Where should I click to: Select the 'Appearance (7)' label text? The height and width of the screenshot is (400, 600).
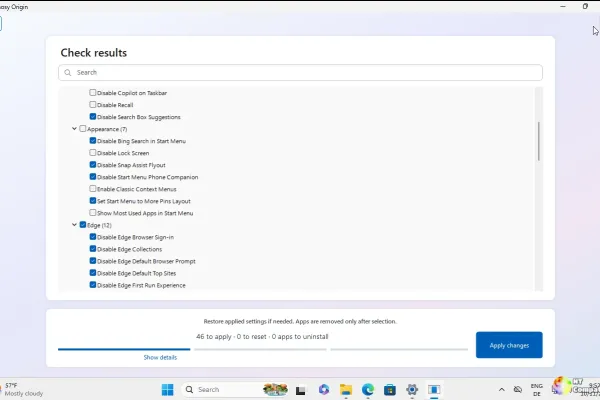pos(107,129)
